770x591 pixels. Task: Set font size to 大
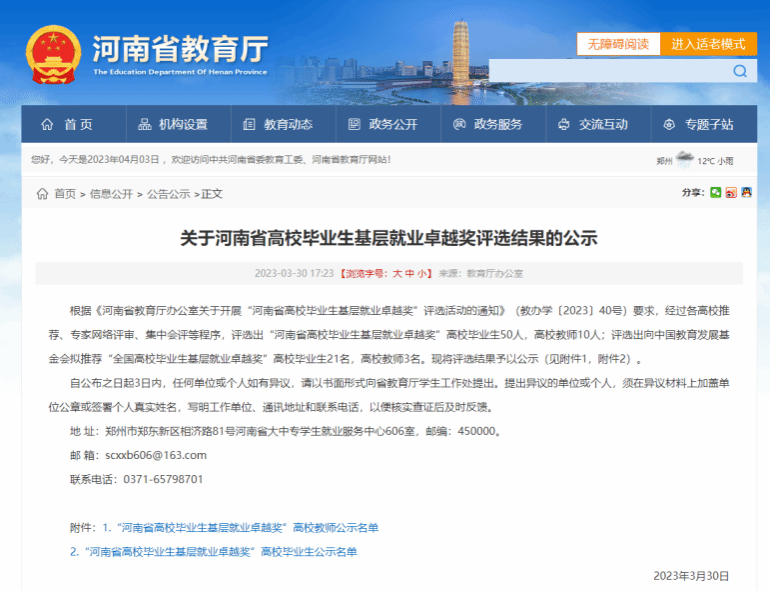point(396,273)
